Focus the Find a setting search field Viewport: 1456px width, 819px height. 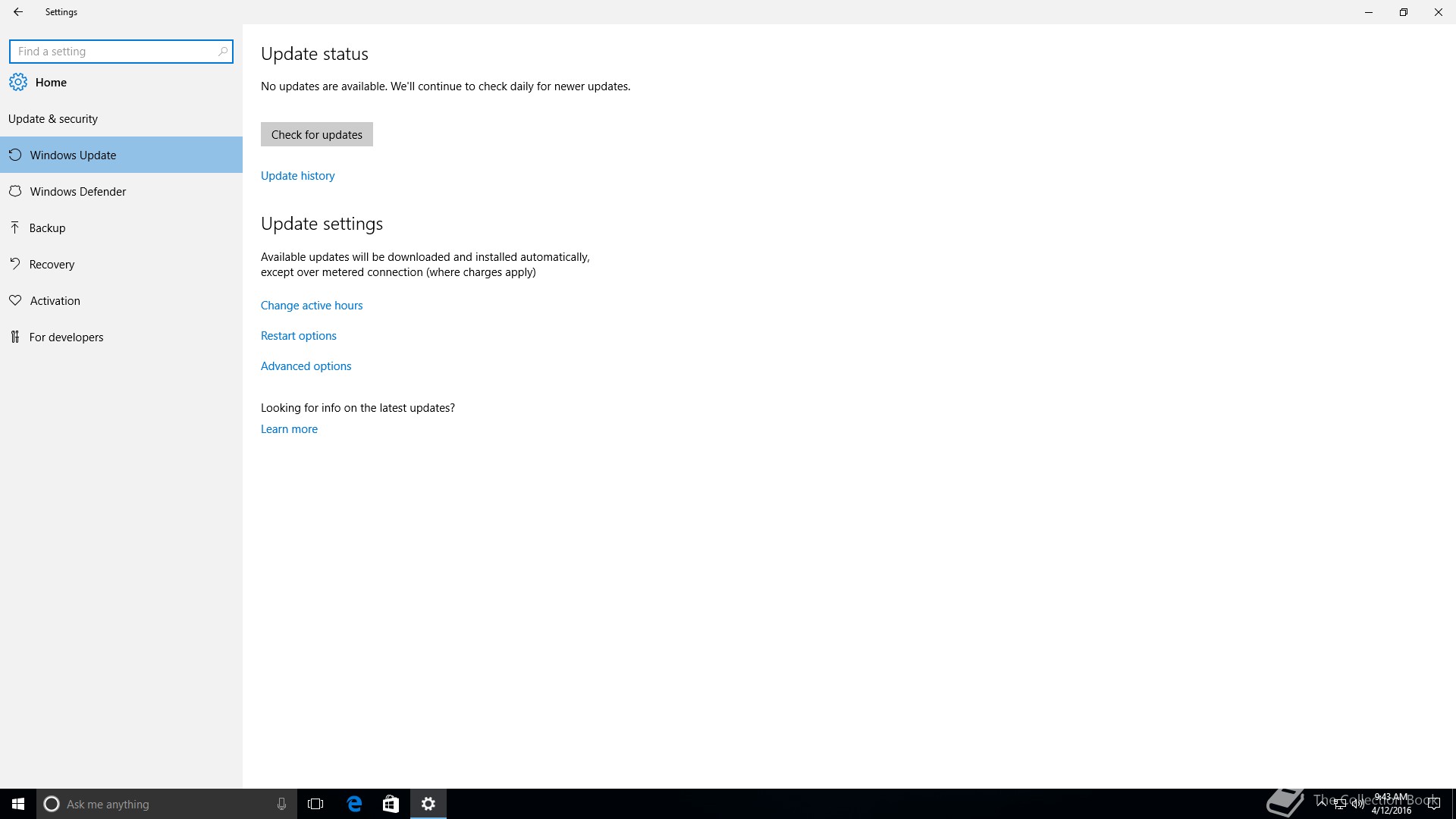(121, 52)
